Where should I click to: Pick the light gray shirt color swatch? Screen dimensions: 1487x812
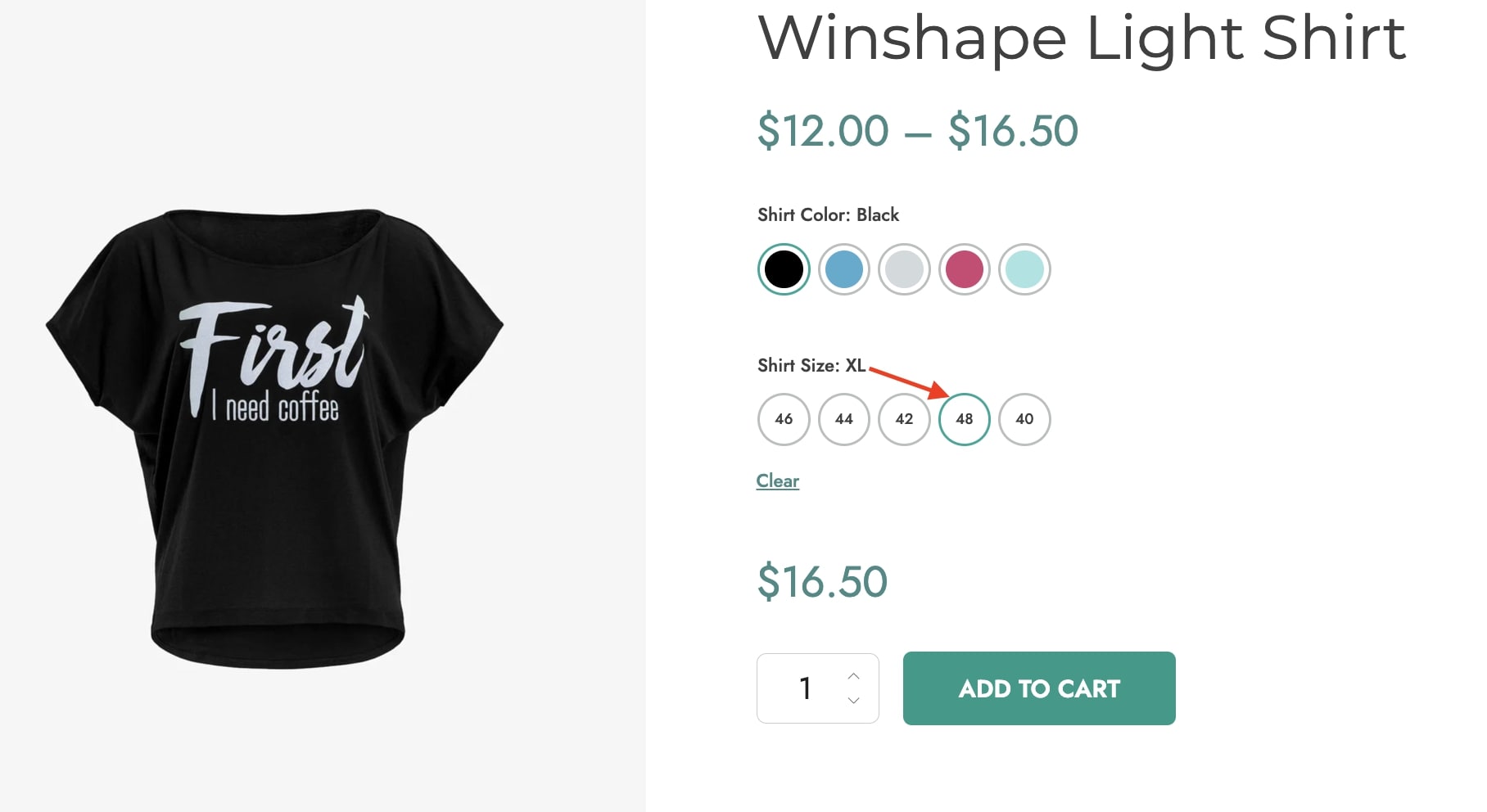coord(904,269)
